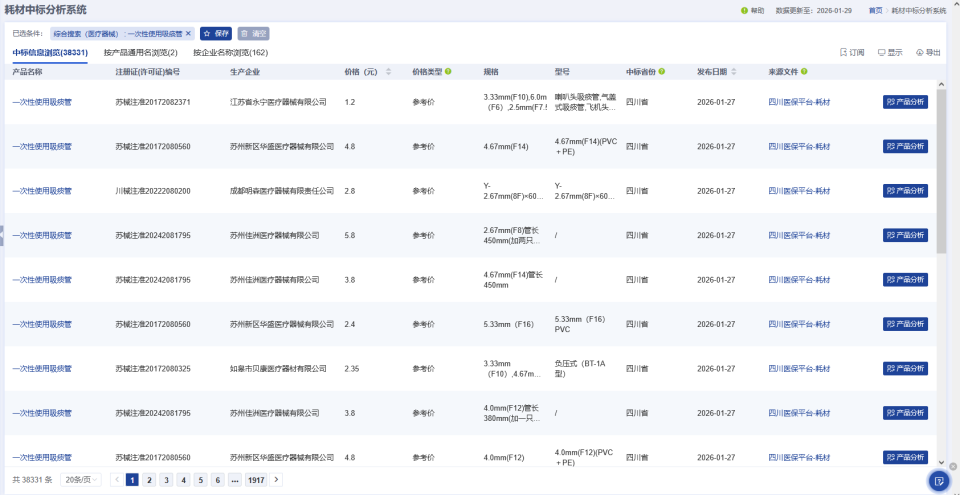
Task: Go to page 6
Action: coord(217,480)
